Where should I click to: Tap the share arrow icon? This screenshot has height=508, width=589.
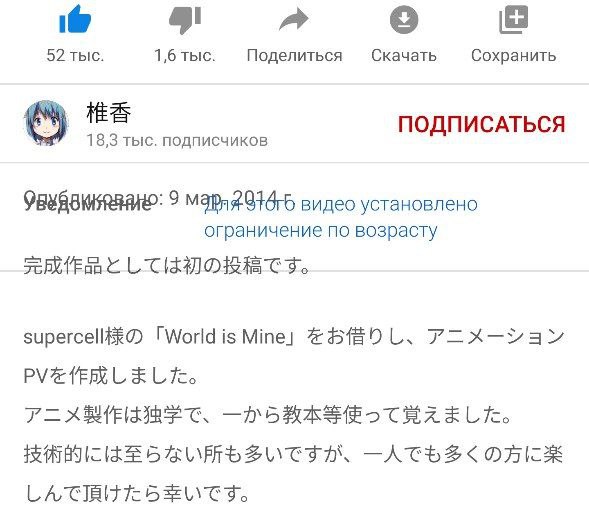click(294, 19)
